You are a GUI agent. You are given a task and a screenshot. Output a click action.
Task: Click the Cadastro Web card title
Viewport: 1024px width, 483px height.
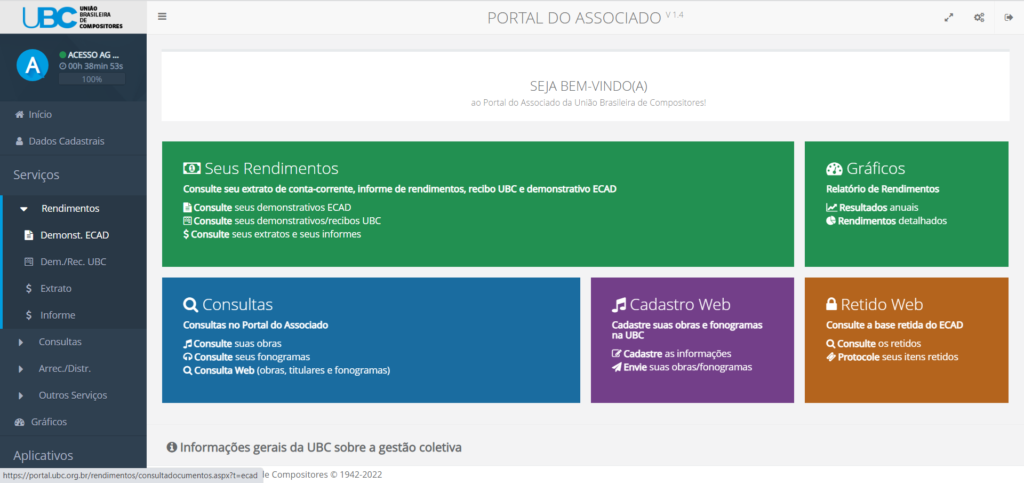680,304
